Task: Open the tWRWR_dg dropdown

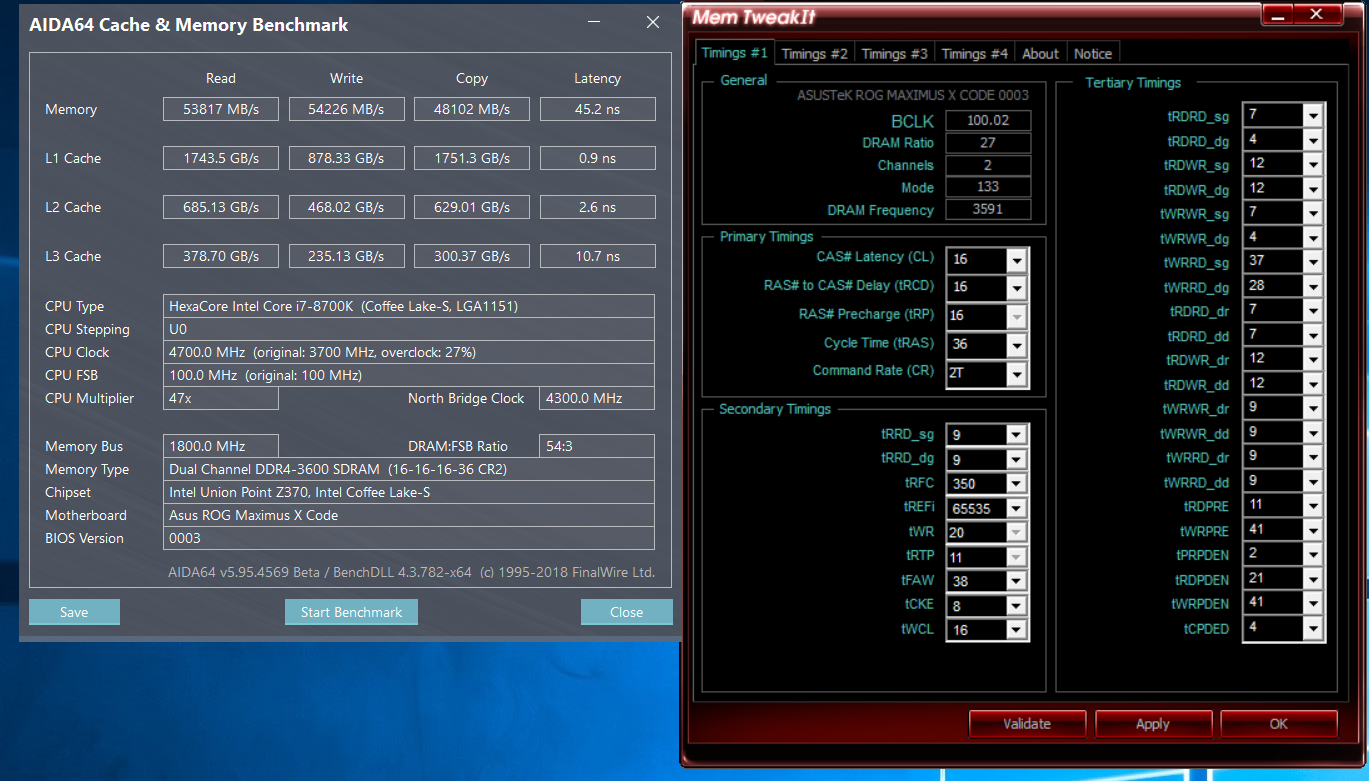Action: [x=1313, y=238]
